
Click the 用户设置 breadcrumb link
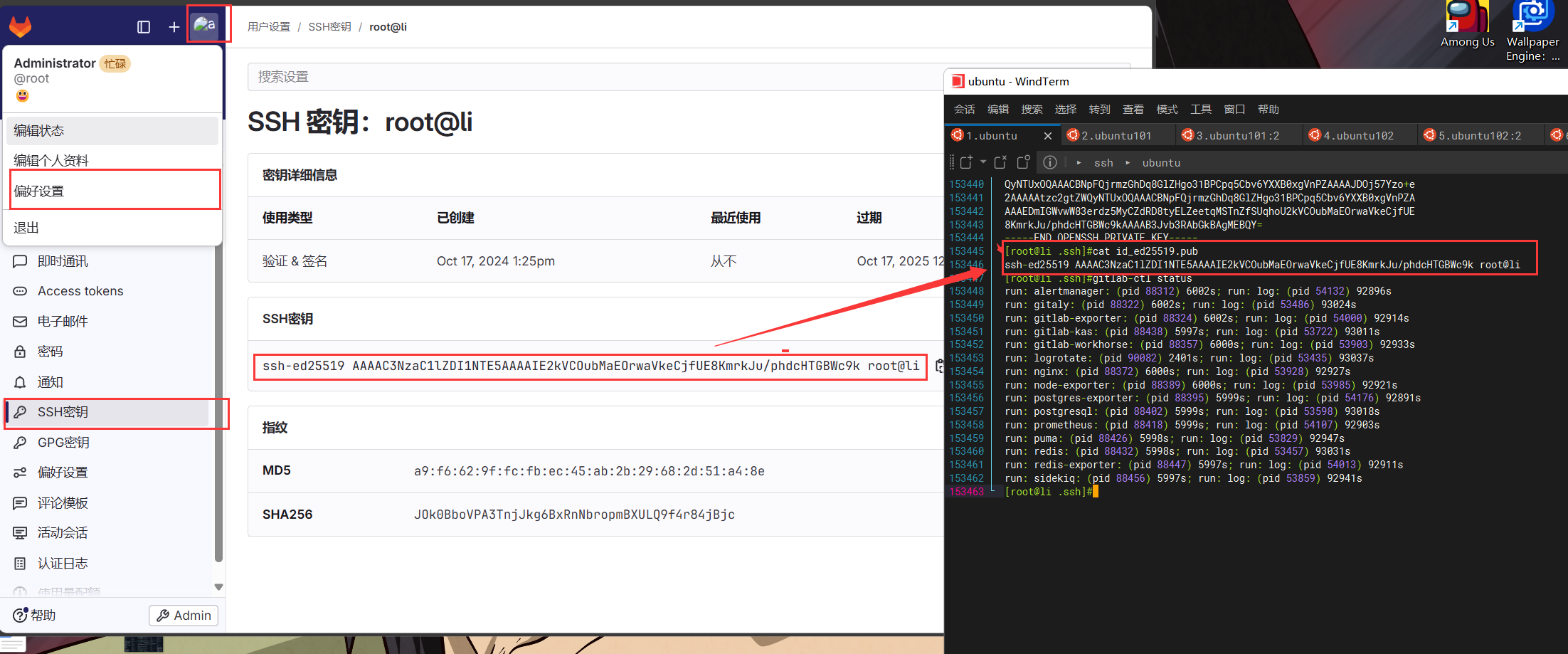point(269,27)
